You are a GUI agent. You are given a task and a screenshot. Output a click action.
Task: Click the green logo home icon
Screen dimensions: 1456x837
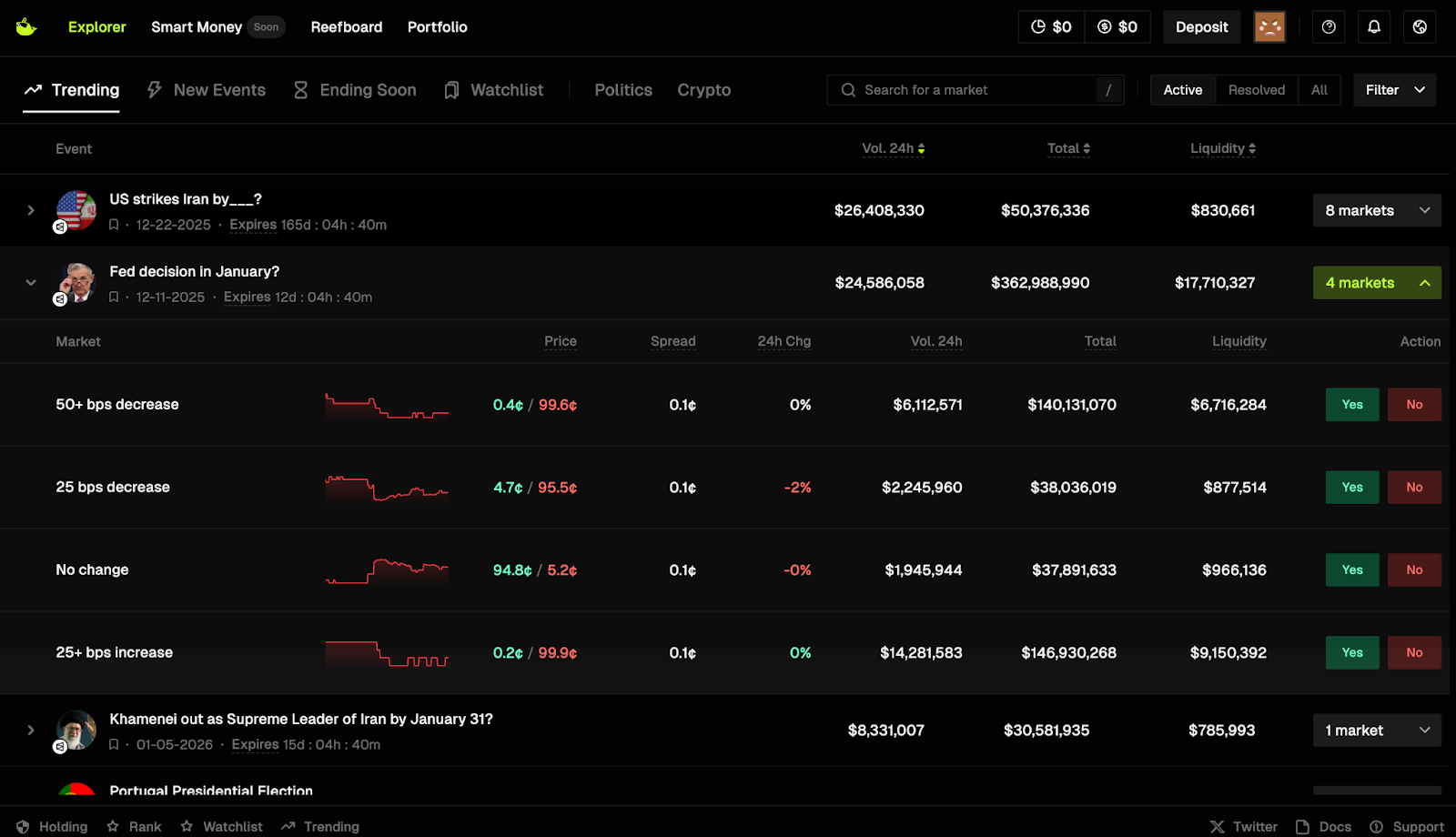point(26,27)
